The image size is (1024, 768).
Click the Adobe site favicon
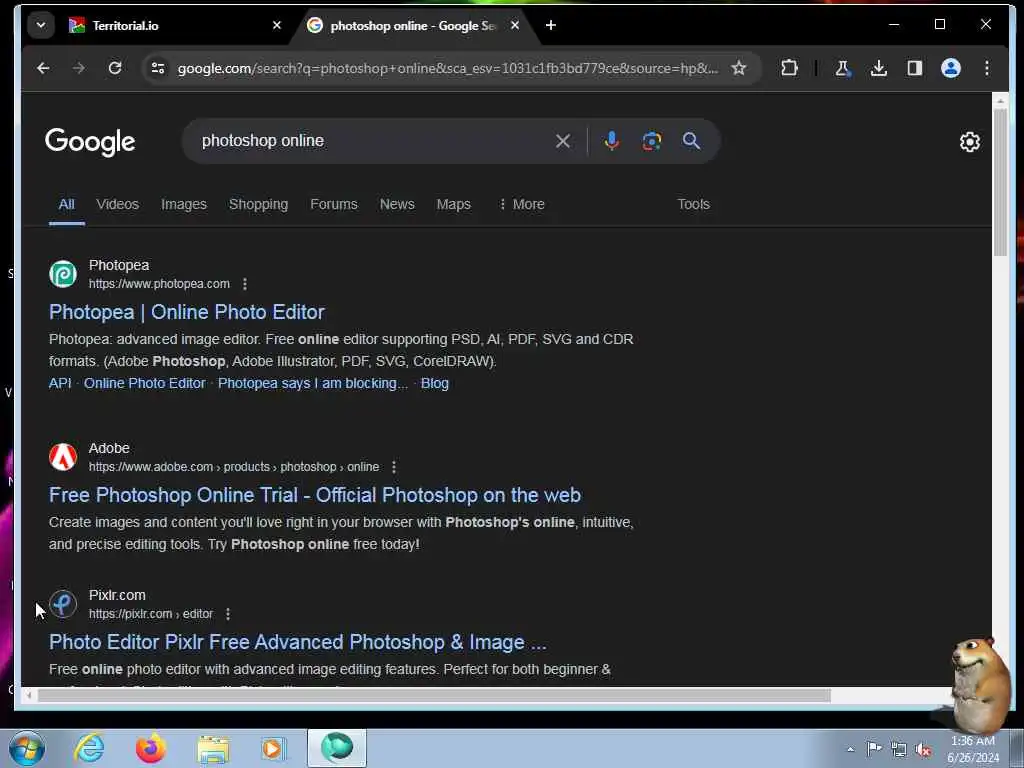63,457
